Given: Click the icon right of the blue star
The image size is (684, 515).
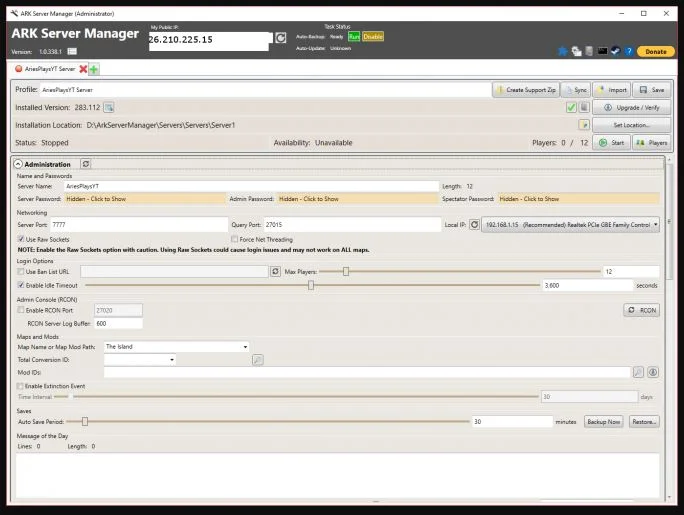Looking at the screenshot, I should click(576, 51).
